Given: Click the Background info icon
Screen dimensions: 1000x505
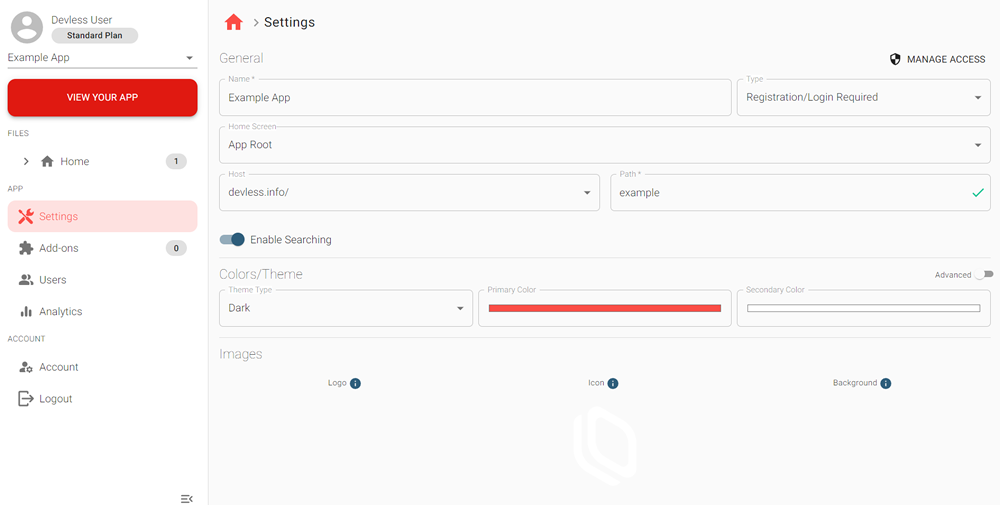Looking at the screenshot, I should (886, 383).
